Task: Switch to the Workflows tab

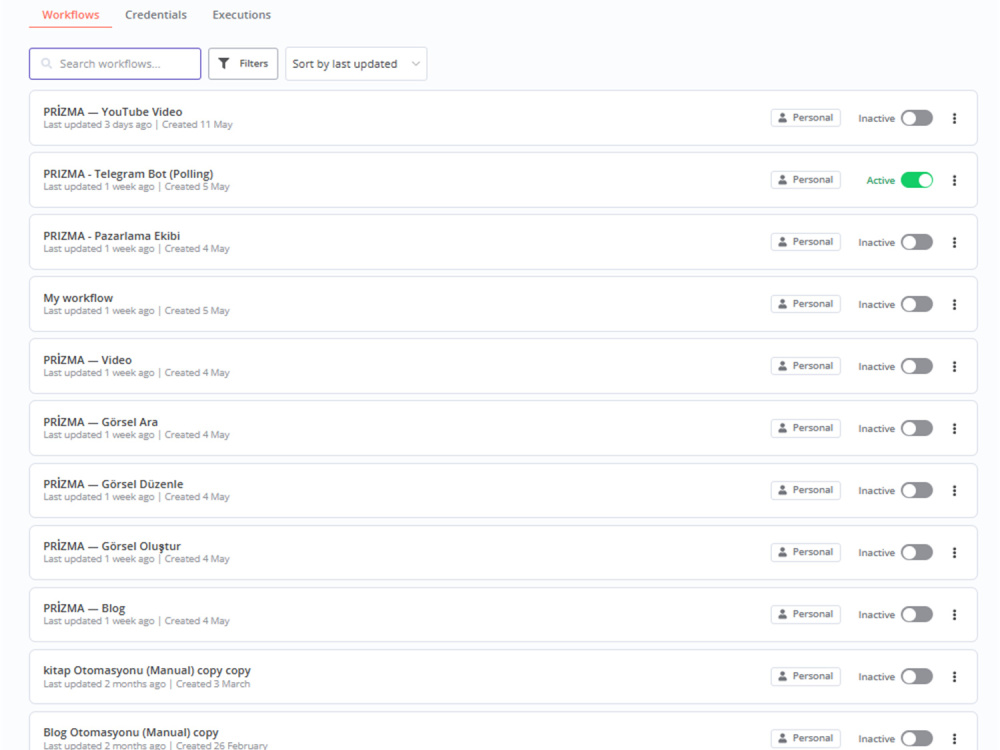Action: [71, 15]
